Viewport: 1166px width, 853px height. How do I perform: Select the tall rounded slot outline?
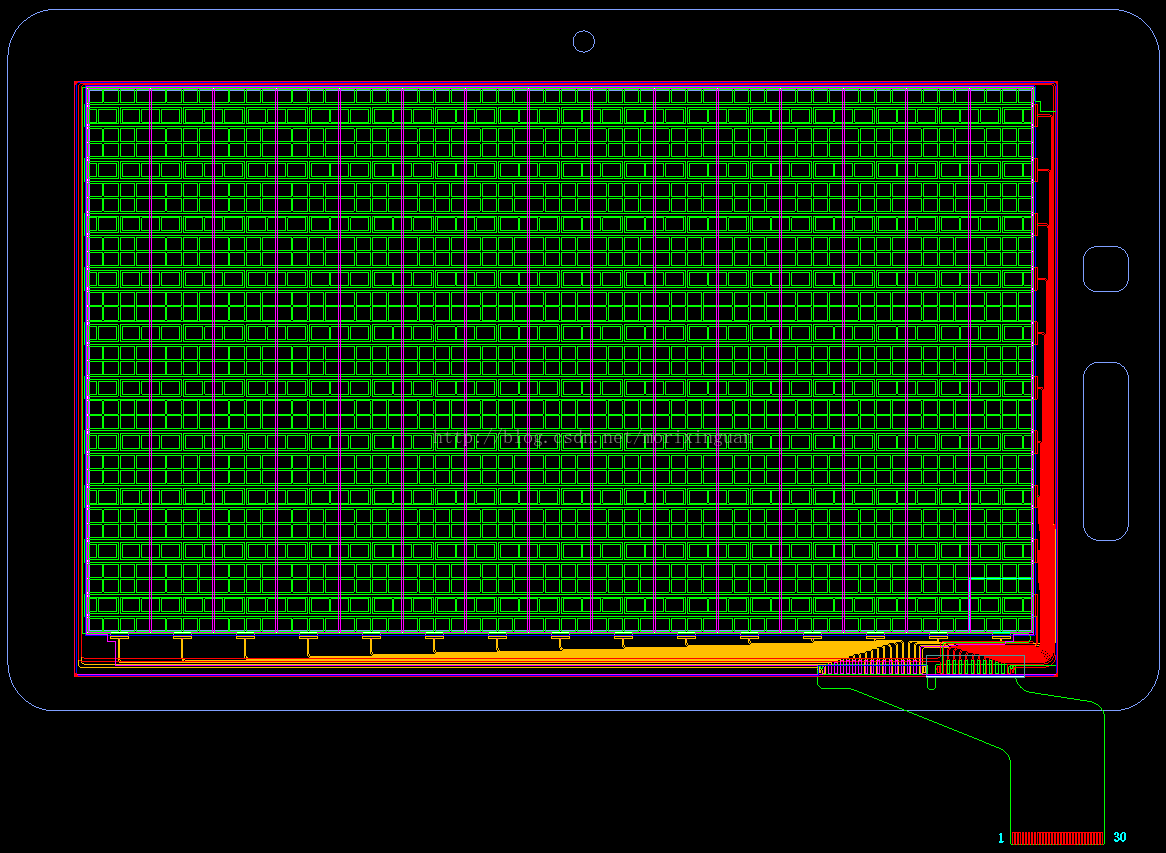pyautogui.click(x=1106, y=451)
